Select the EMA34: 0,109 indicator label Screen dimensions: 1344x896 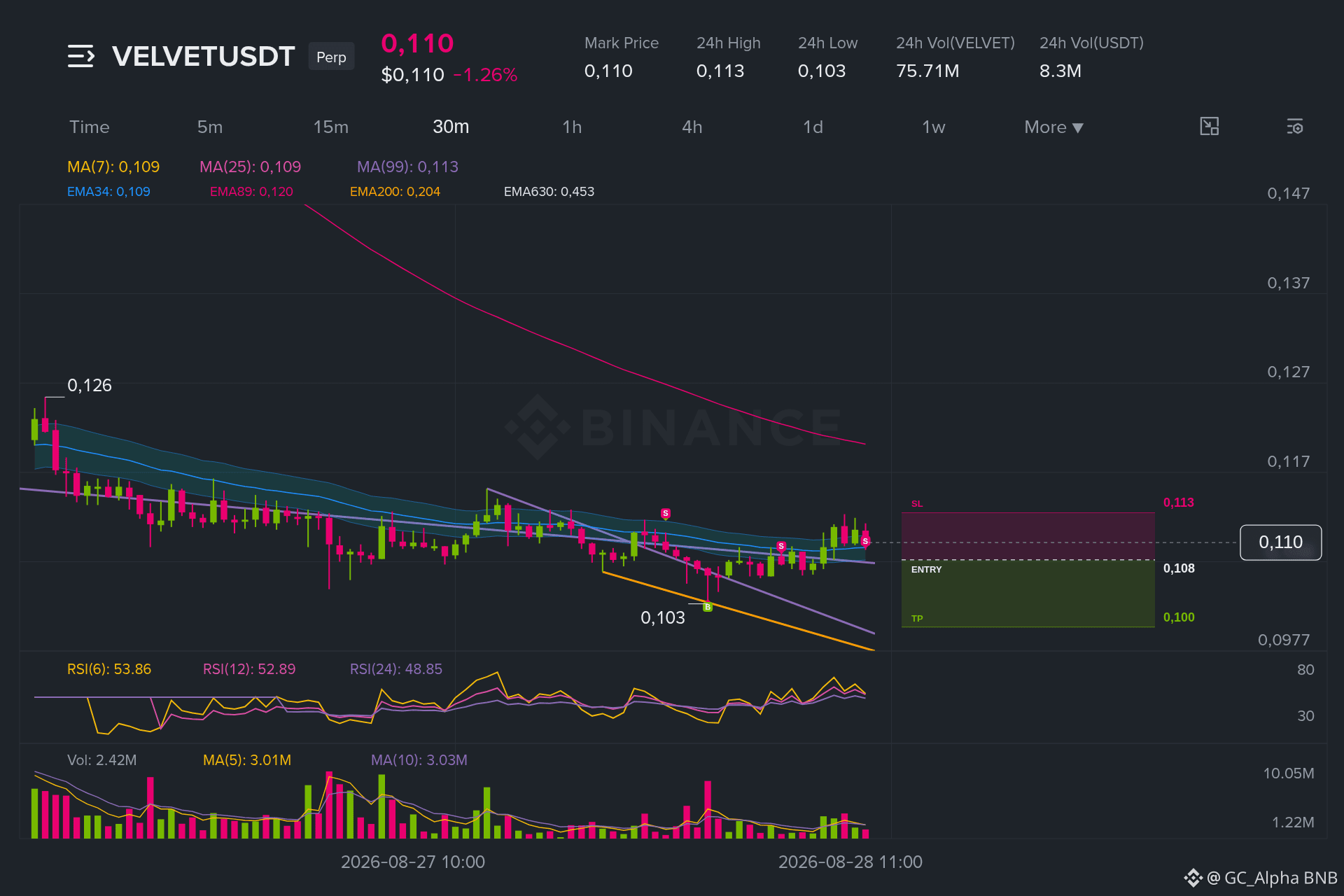pyautogui.click(x=108, y=191)
